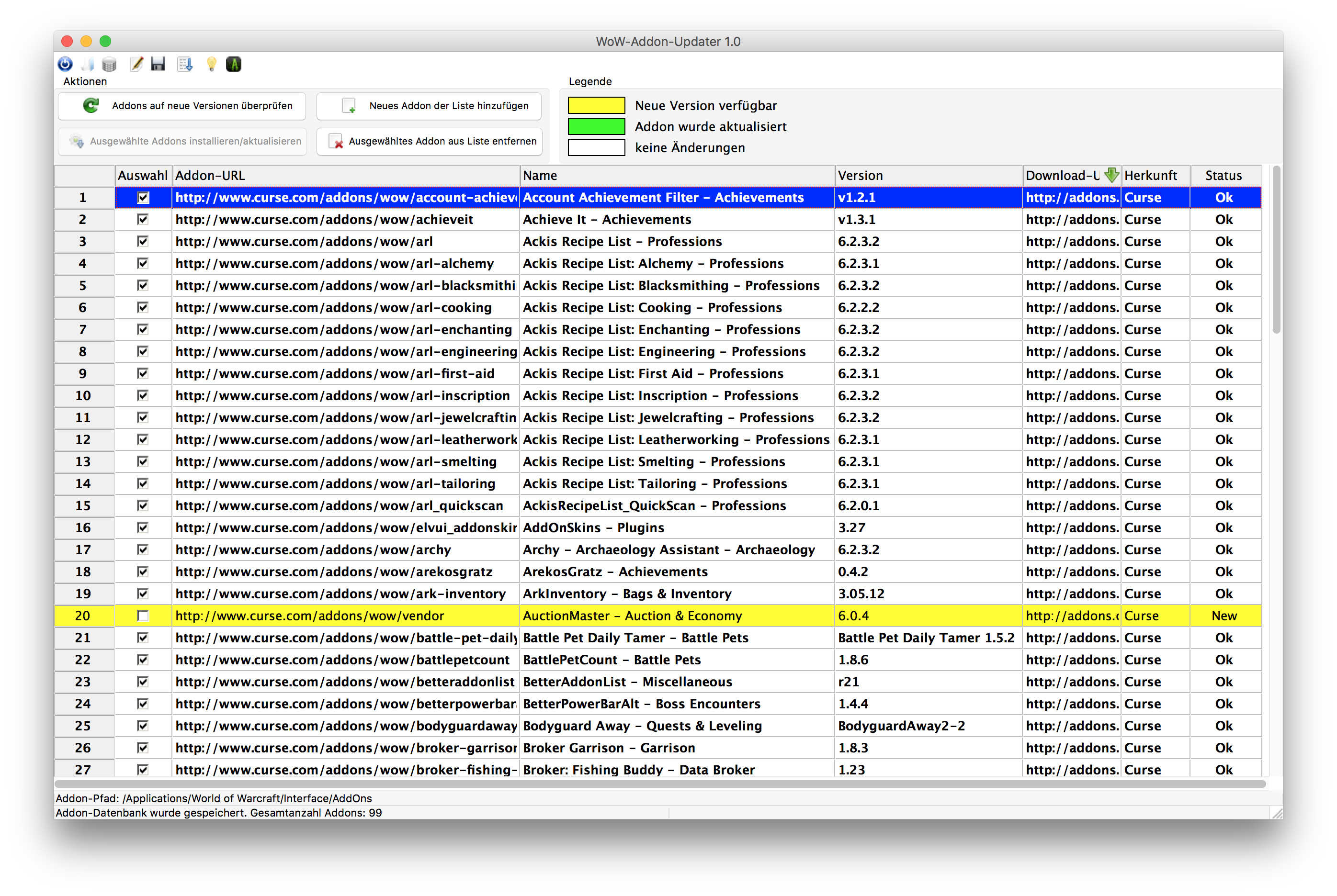
Task: Click version cell '3.27'
Action: tap(929, 527)
